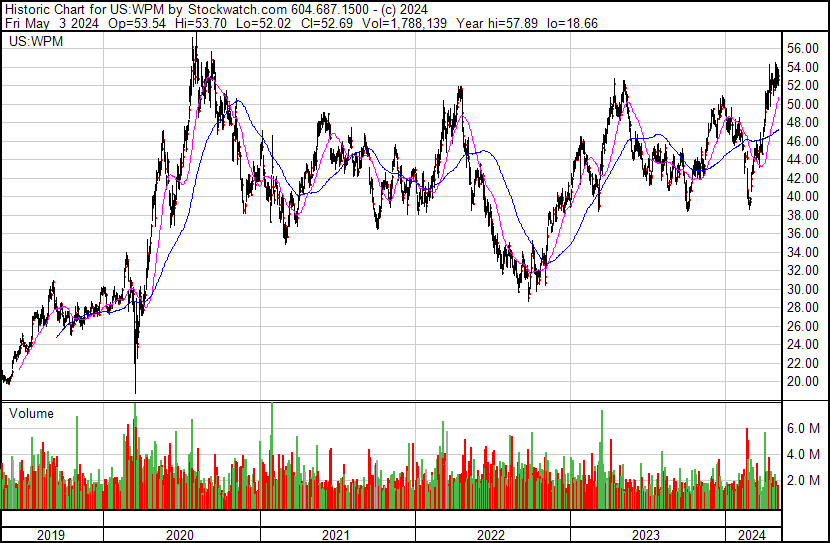The image size is (830, 543).
Task: Click the phone number 604.687.1500
Action: click(x=330, y=10)
